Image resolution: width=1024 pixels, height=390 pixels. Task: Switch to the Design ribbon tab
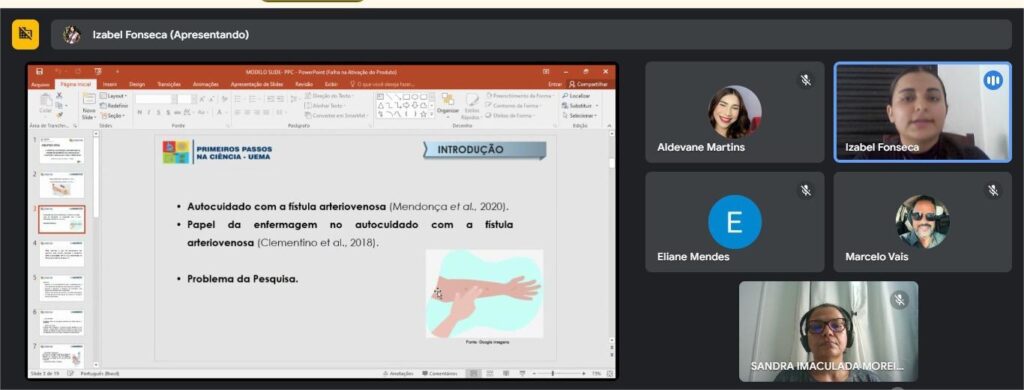click(136, 84)
